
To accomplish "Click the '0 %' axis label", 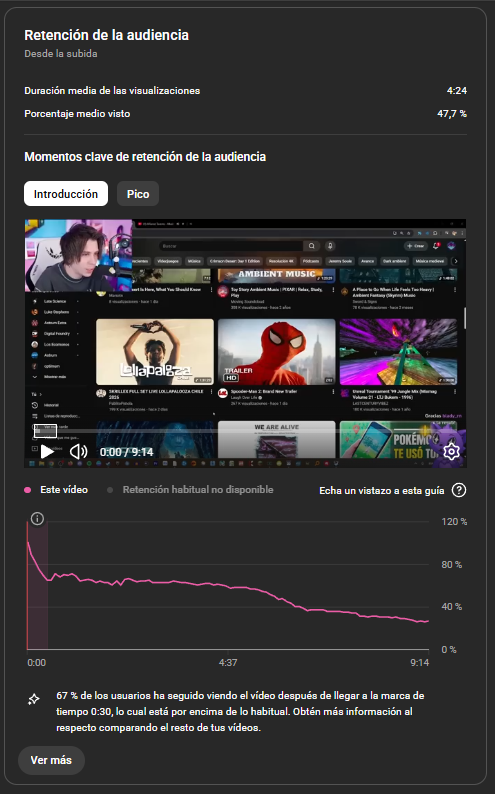I will click(x=448, y=650).
